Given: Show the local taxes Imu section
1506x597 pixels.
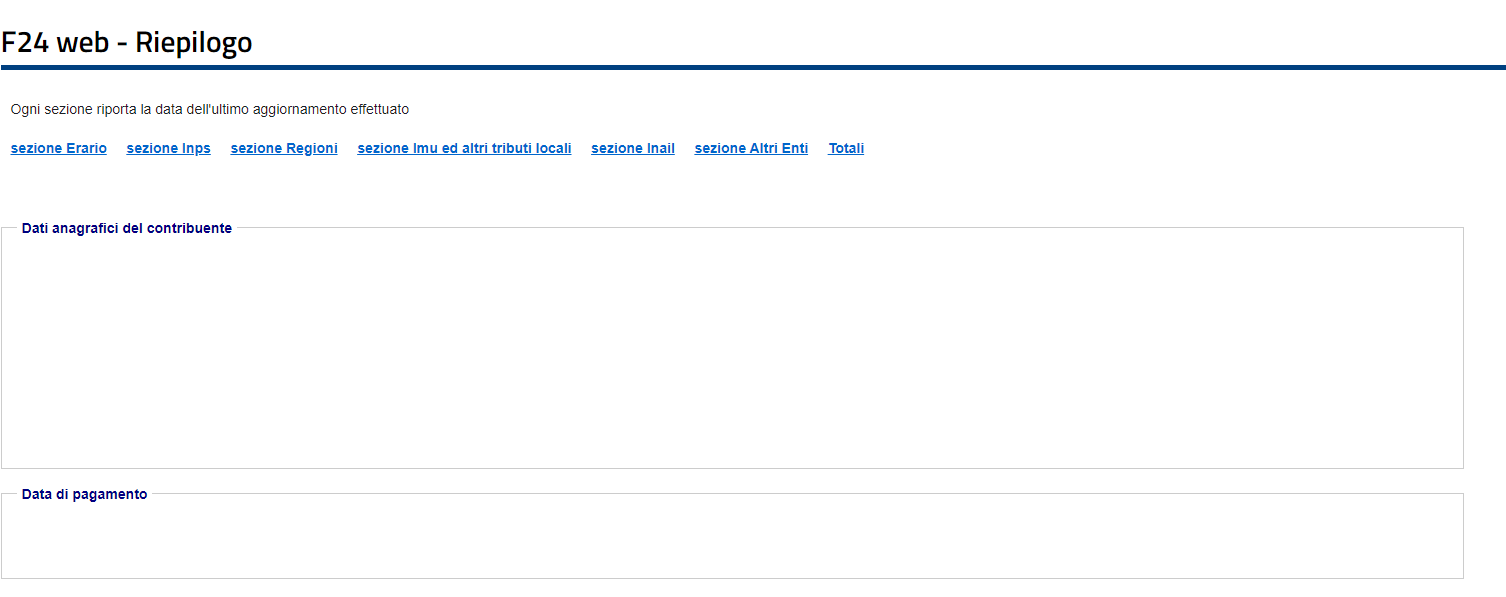Looking at the screenshot, I should tap(464, 148).
